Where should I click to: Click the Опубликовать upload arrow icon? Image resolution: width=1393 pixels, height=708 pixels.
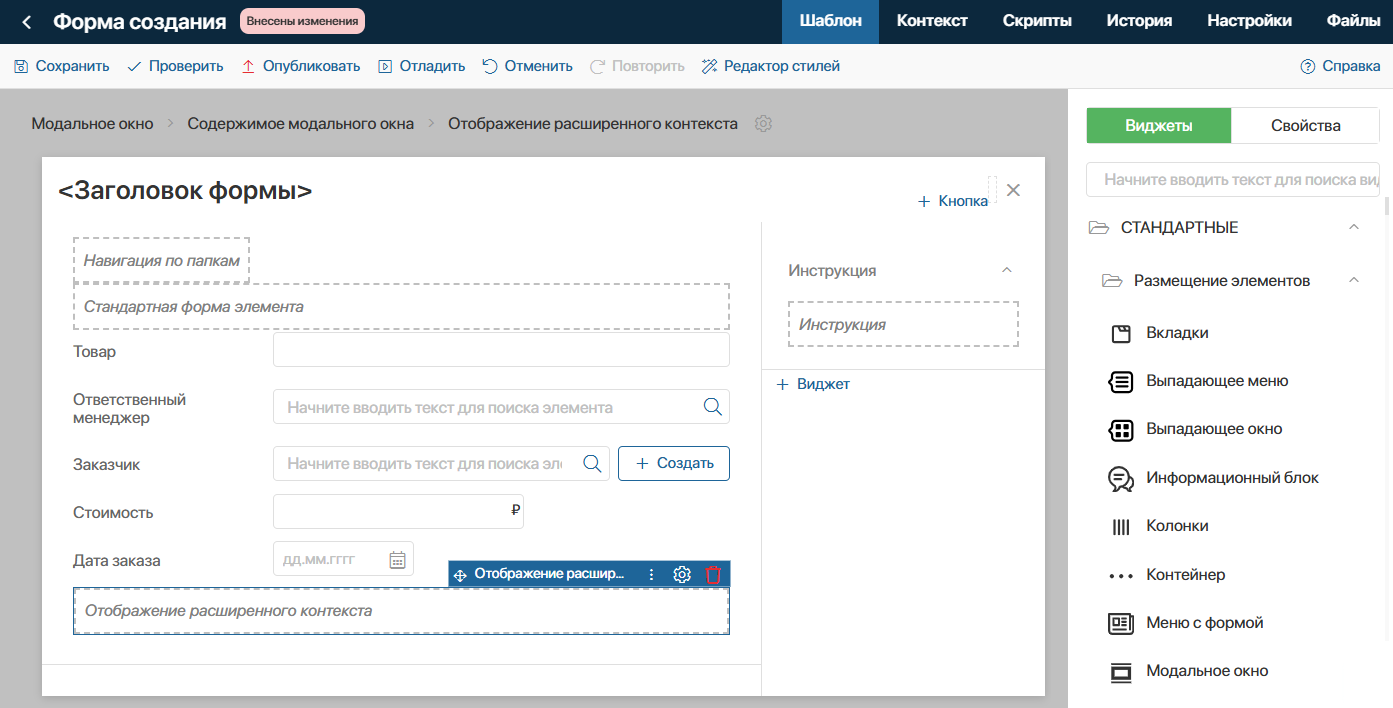(x=248, y=66)
